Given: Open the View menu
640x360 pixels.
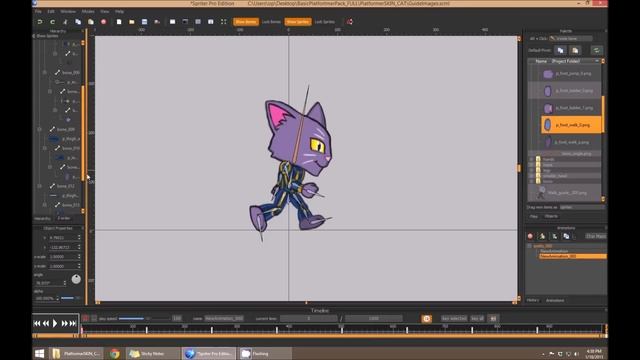Looking at the screenshot, I should click(104, 11).
